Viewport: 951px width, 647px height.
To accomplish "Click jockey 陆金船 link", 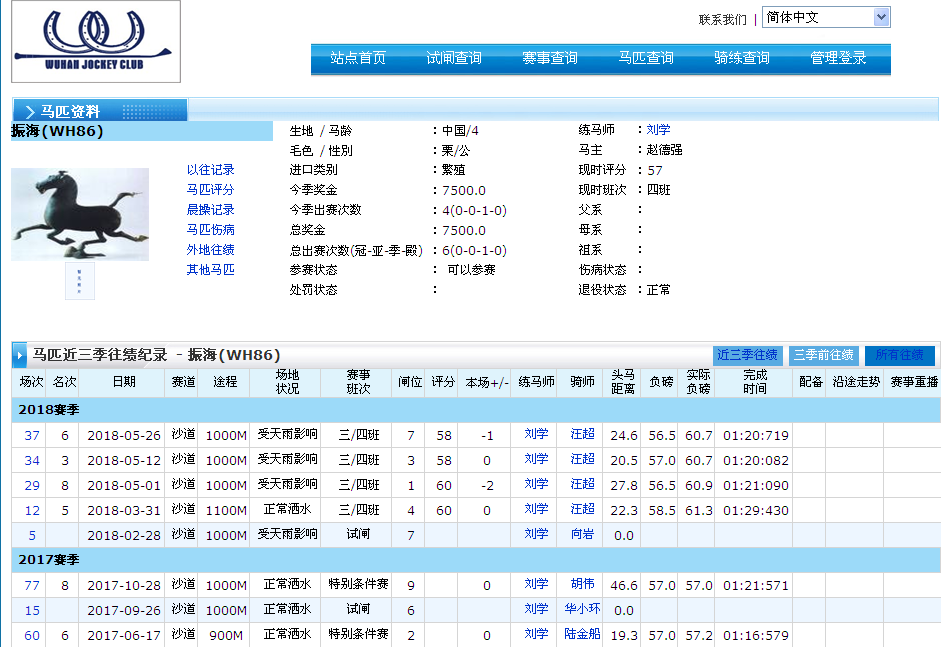I will coord(582,634).
